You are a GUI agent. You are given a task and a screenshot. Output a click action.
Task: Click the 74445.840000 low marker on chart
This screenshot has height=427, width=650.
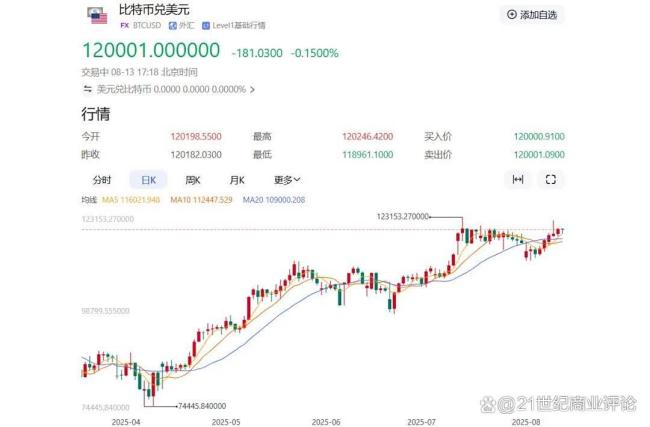[x=202, y=406]
